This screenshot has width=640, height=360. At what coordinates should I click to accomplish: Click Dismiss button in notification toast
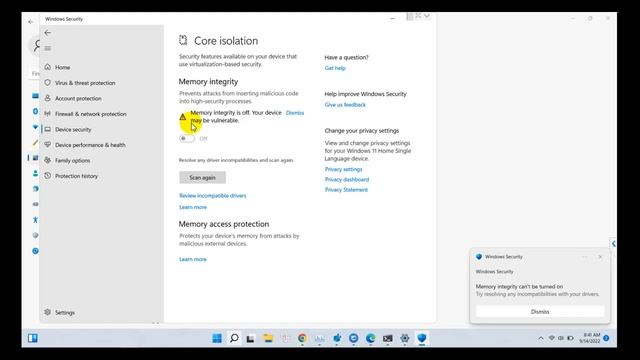point(540,311)
